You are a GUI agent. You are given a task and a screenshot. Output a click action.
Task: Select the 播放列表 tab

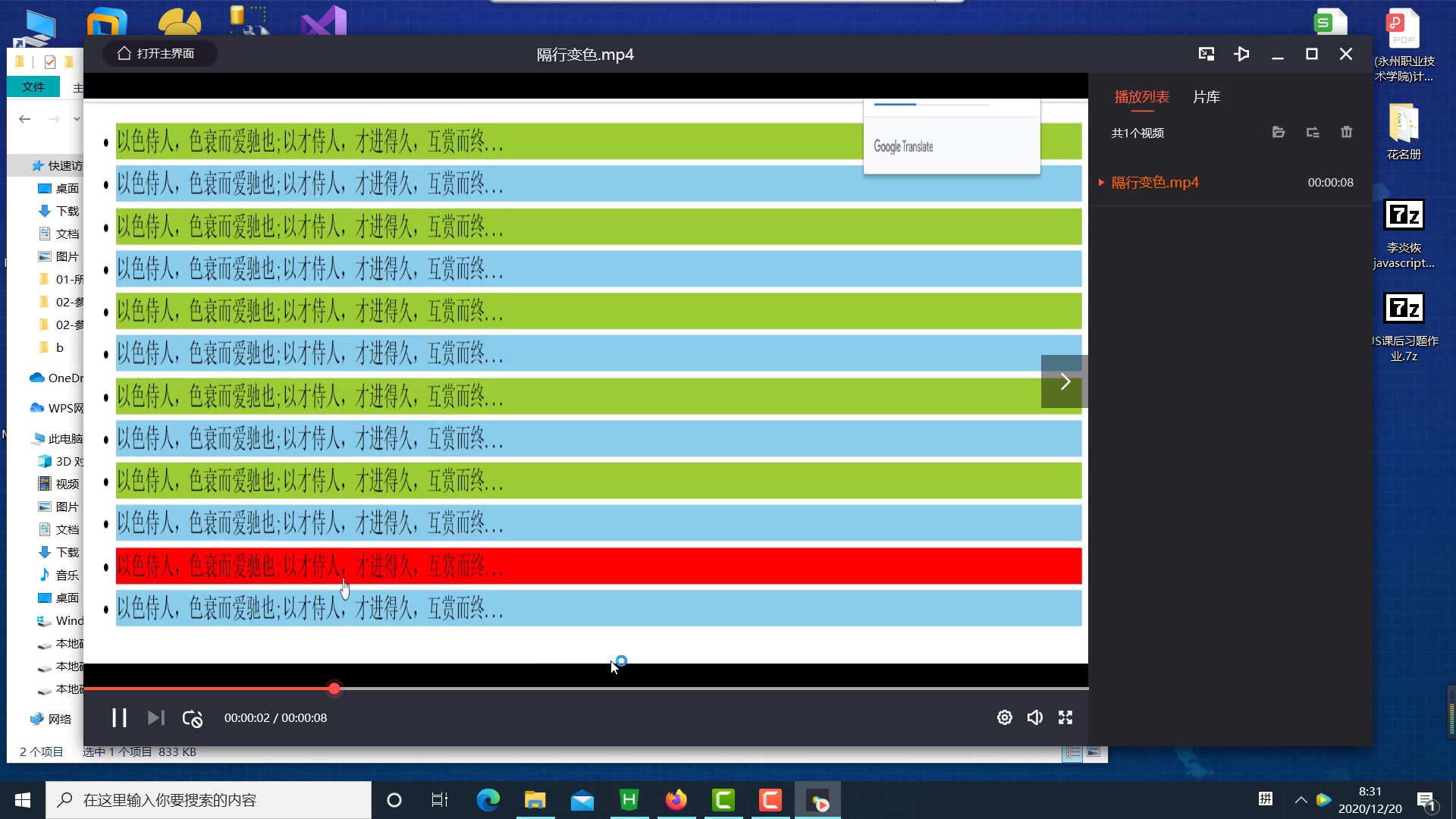(x=1141, y=97)
